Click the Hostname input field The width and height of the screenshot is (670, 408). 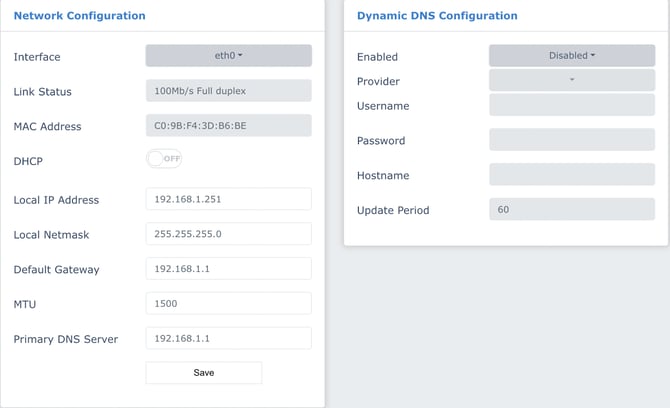click(571, 175)
